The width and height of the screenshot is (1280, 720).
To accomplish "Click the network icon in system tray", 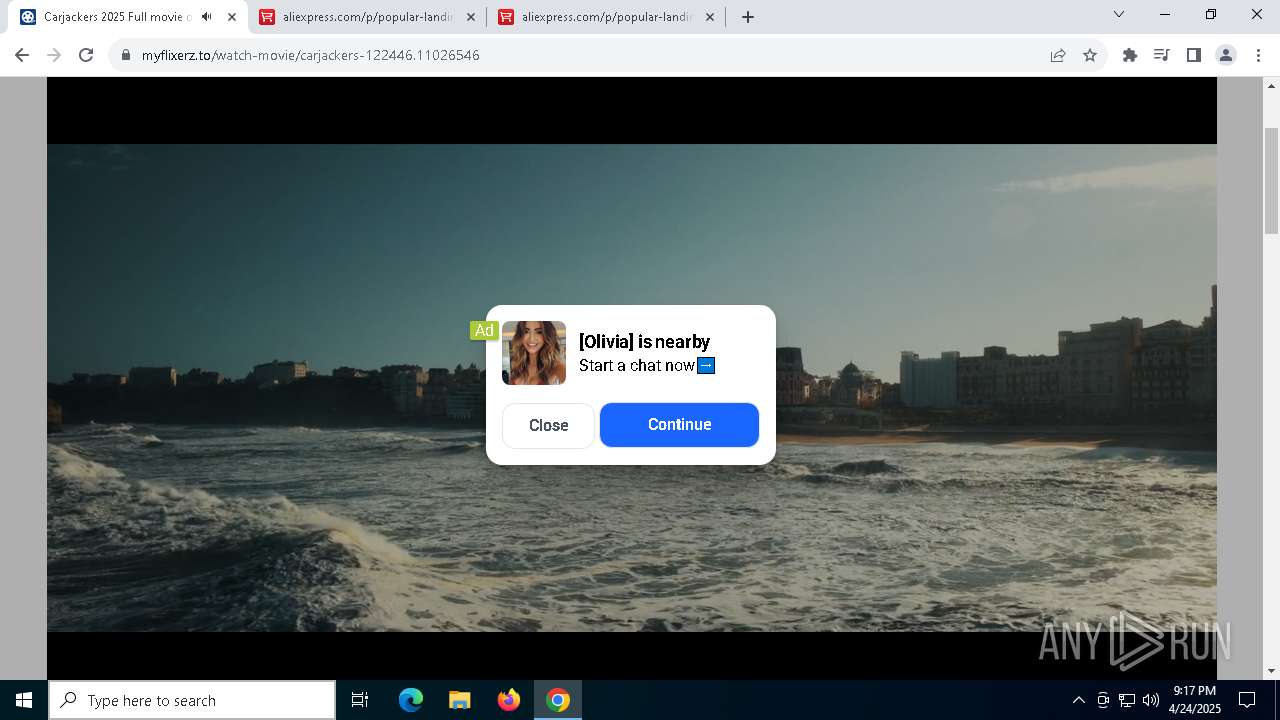I will [1127, 700].
